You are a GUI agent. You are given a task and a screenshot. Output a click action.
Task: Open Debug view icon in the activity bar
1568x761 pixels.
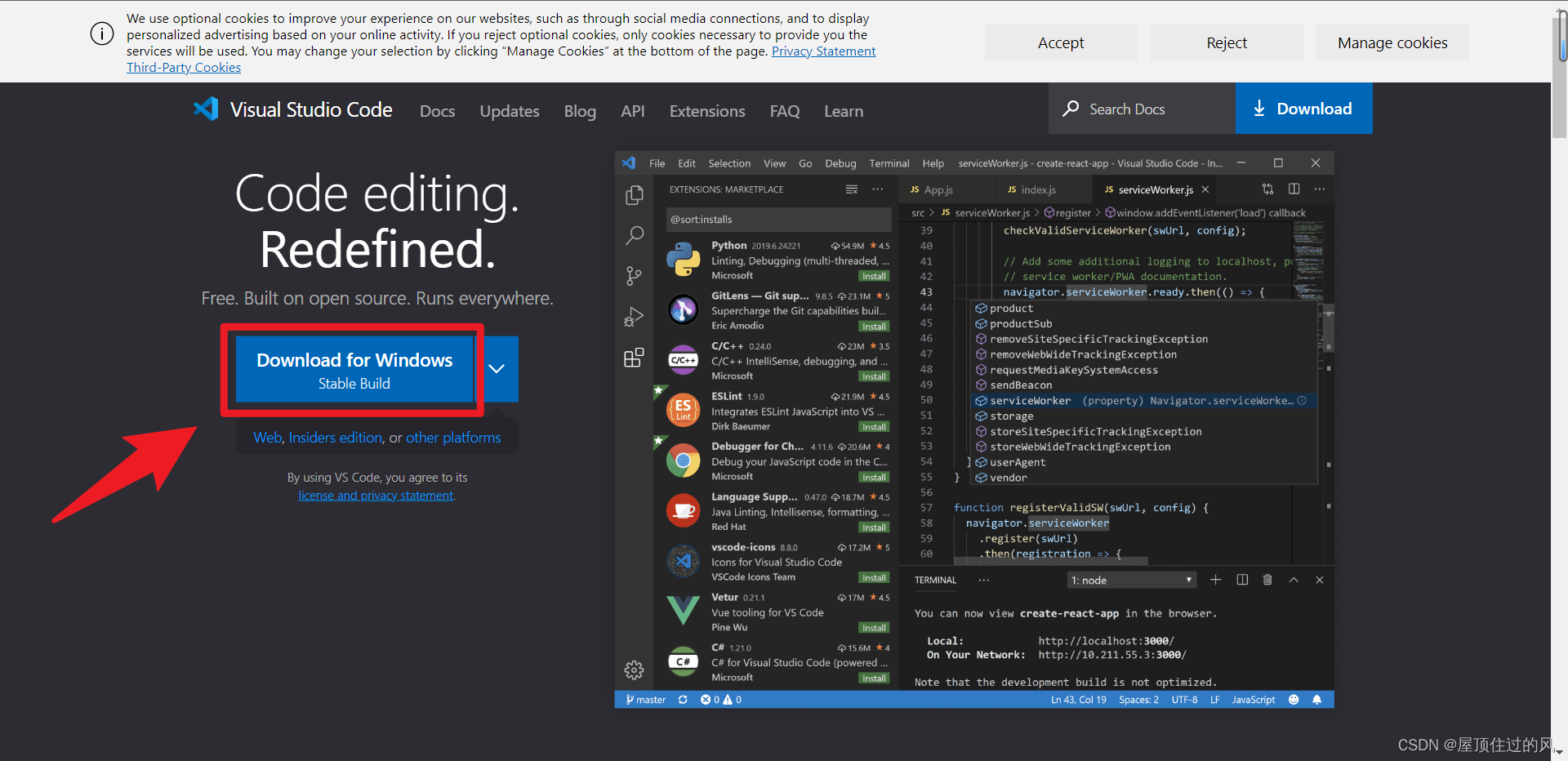click(x=634, y=317)
